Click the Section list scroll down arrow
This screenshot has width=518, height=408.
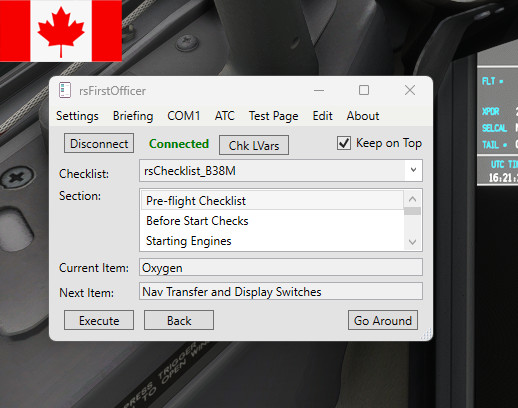point(412,242)
